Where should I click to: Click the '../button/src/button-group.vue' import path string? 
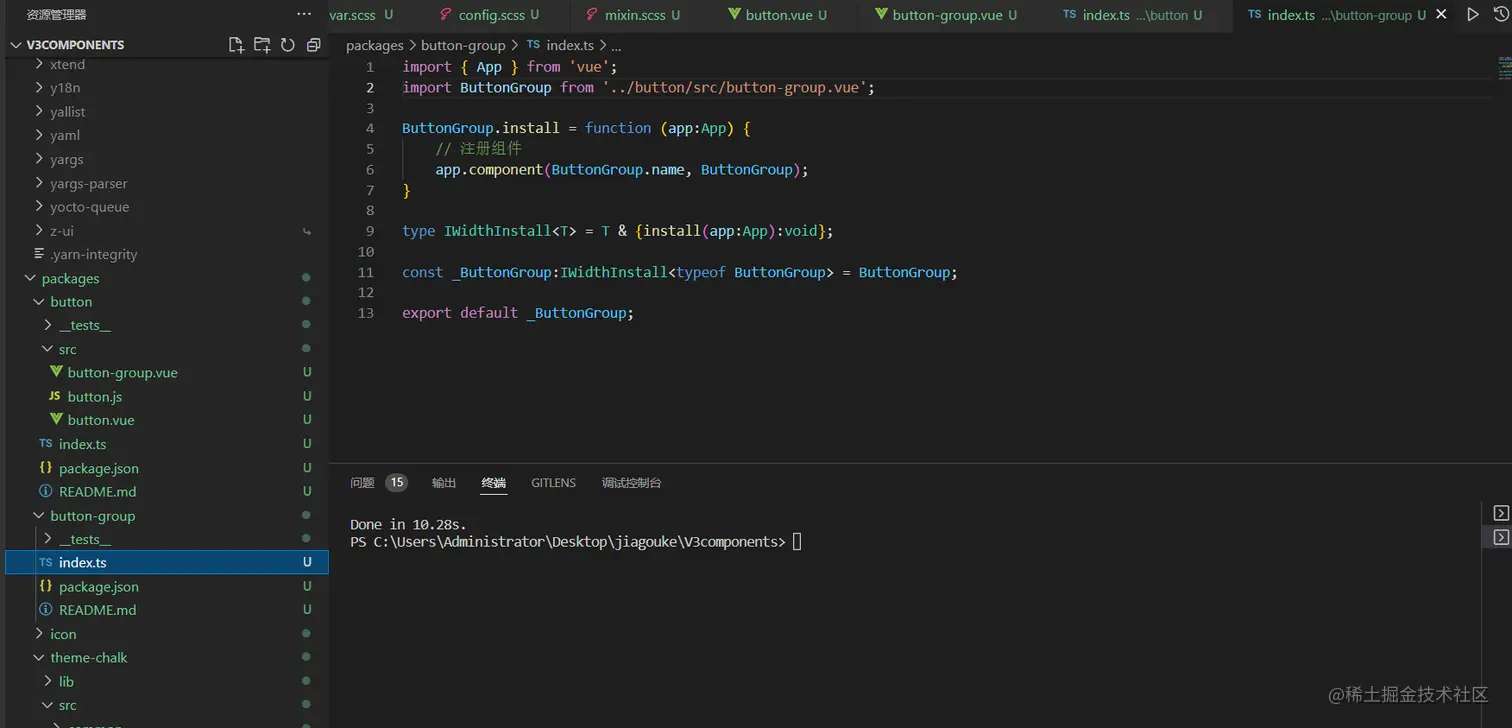coord(734,88)
